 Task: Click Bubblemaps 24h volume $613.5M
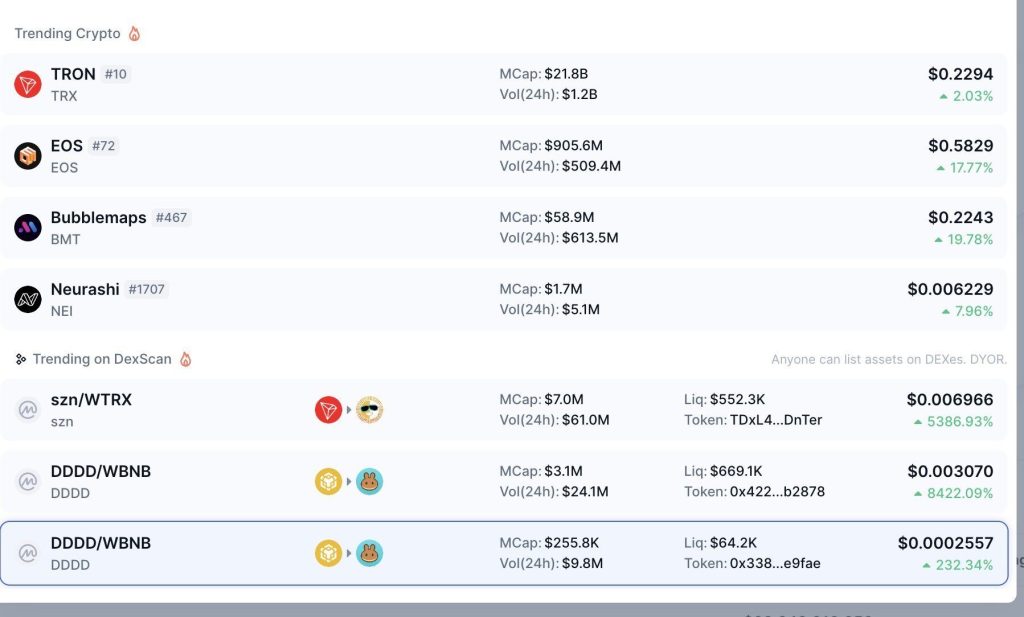[590, 238]
